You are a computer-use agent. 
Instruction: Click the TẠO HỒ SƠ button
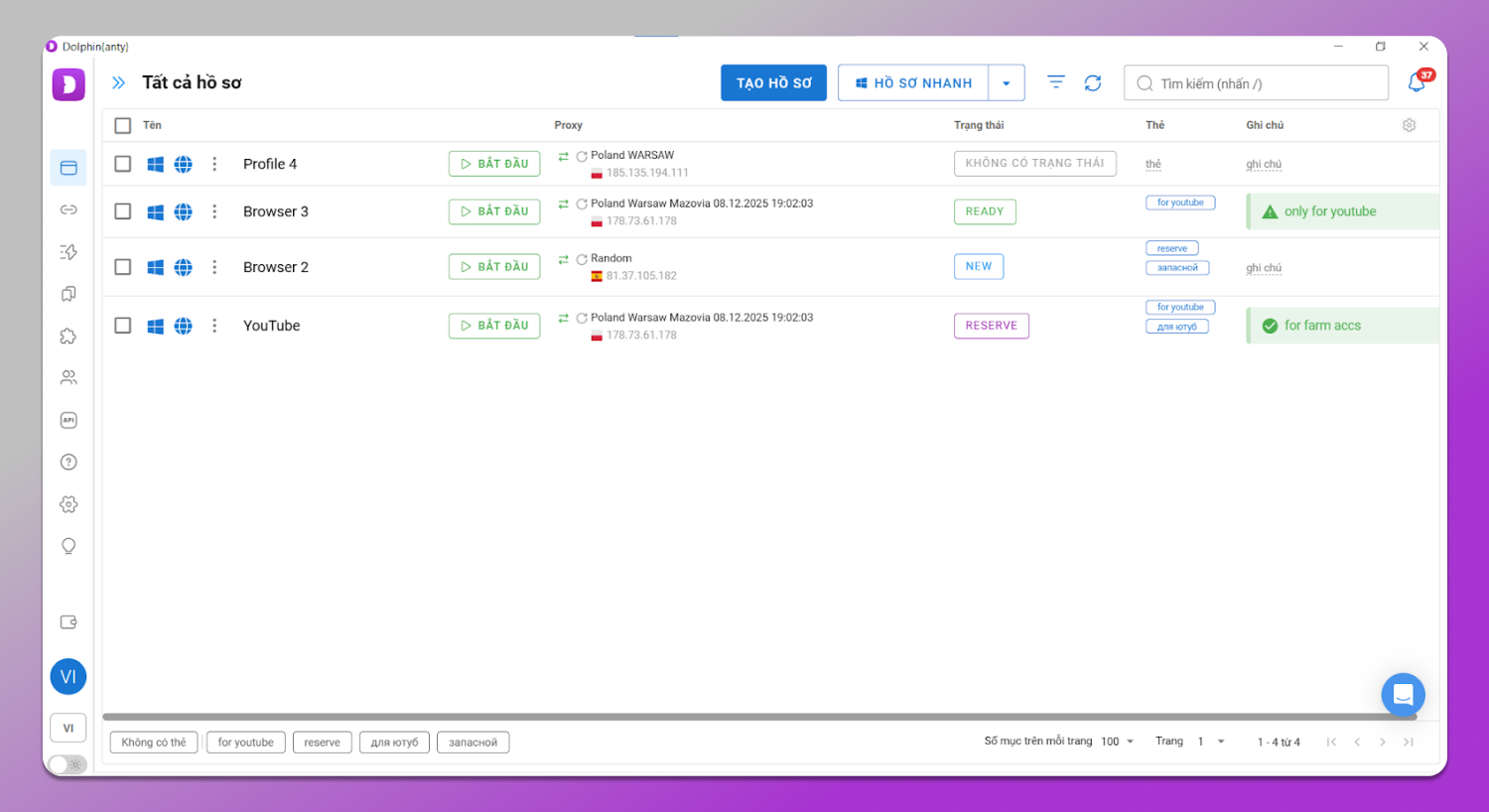click(773, 83)
